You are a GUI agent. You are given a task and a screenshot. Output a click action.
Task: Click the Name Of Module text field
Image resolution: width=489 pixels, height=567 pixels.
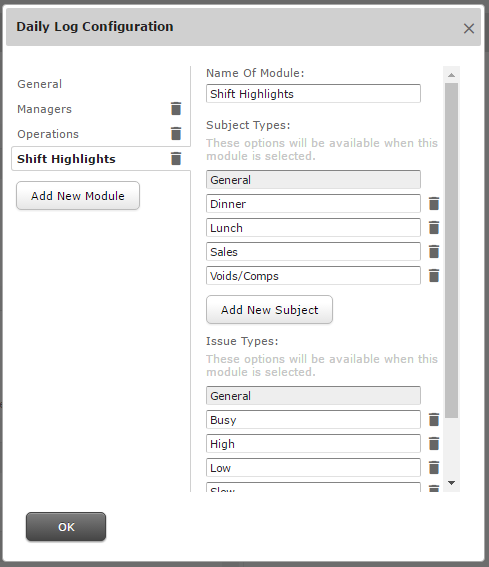pos(313,94)
